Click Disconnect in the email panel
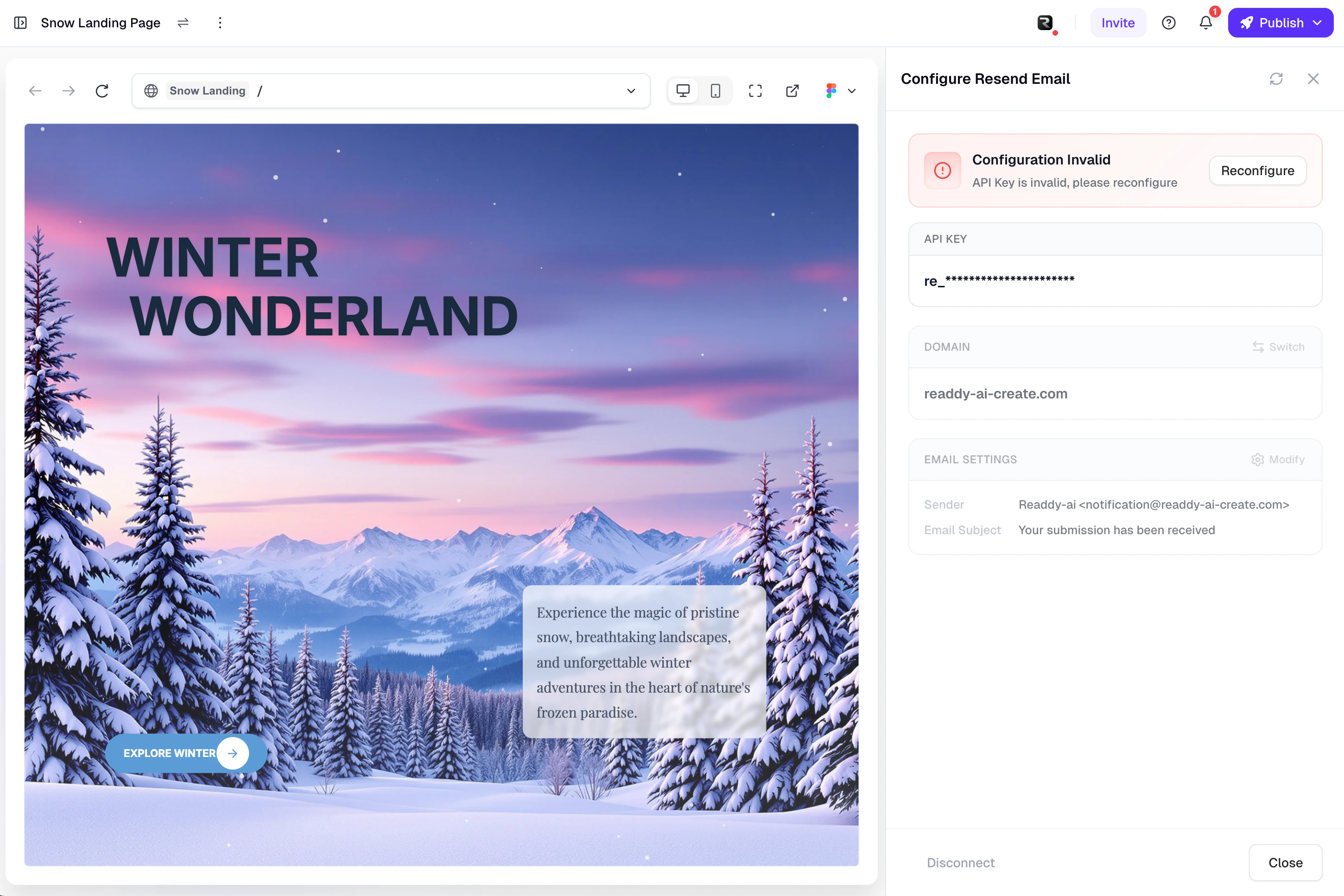Viewport: 1344px width, 896px height. point(960,863)
